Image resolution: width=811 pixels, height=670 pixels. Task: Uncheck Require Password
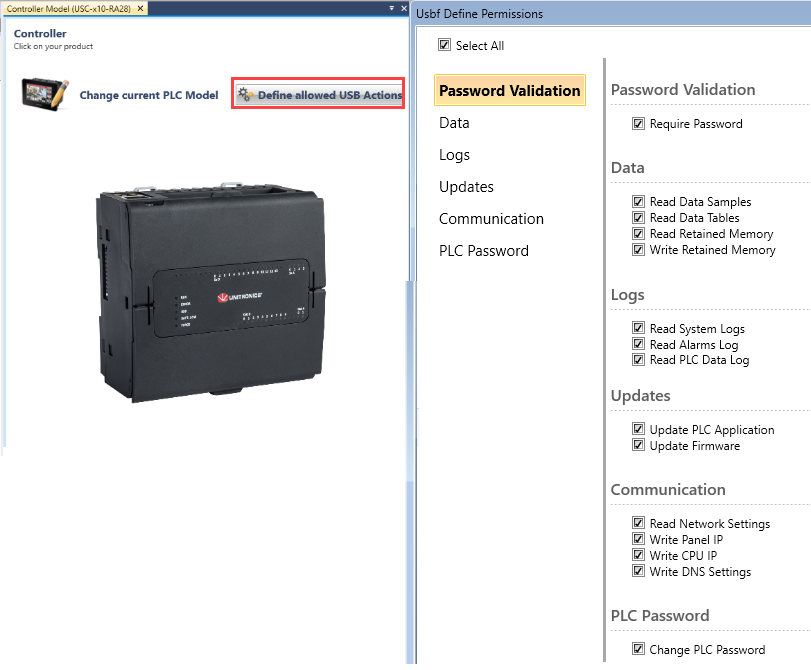(638, 123)
